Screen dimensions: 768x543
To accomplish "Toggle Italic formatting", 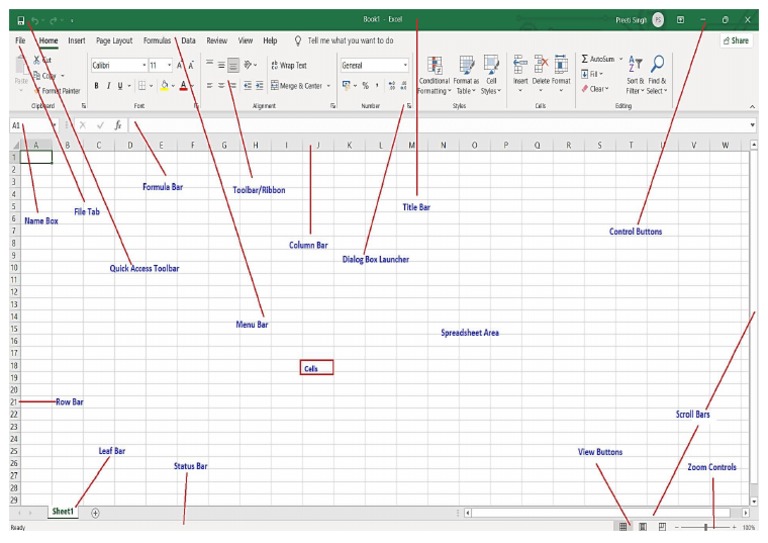I will click(108, 86).
